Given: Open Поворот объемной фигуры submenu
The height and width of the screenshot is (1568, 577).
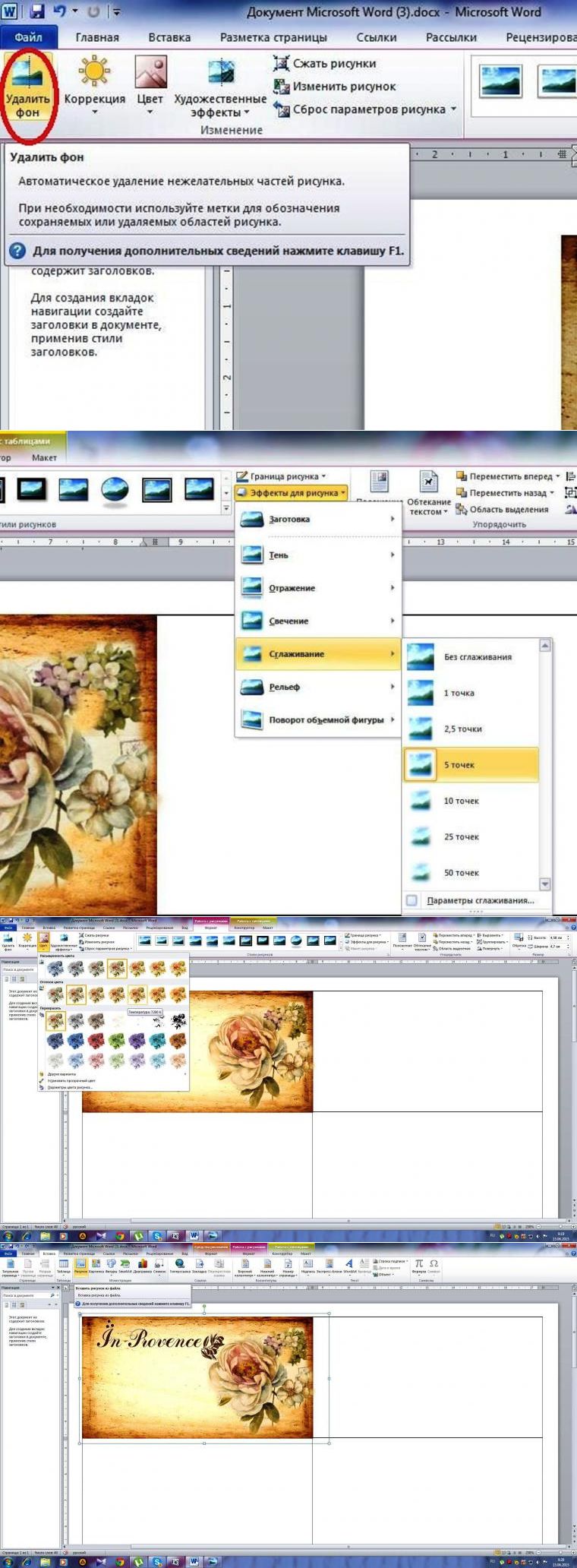Looking at the screenshot, I should (x=317, y=720).
